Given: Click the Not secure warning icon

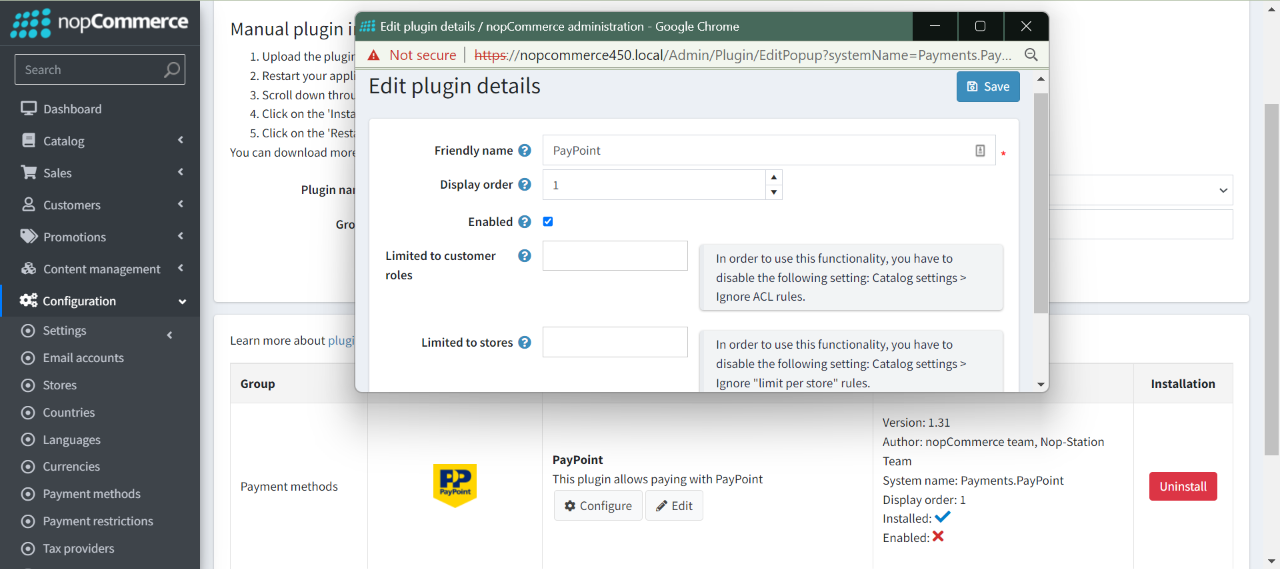Looking at the screenshot, I should [x=374, y=55].
